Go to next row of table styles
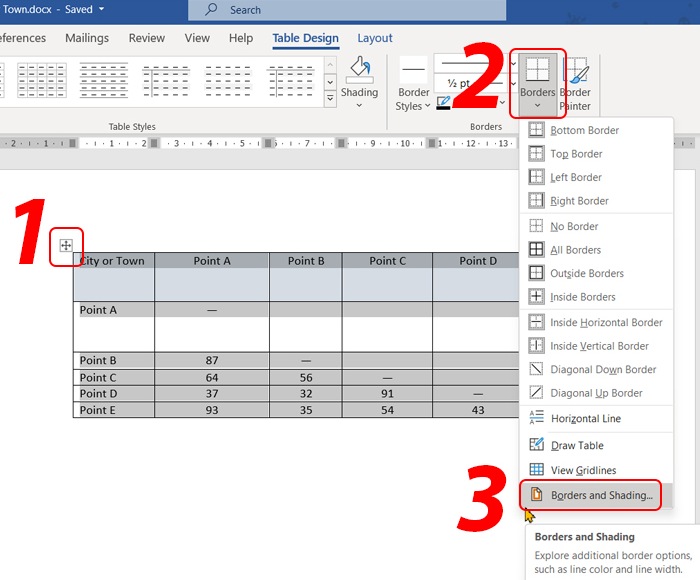This screenshot has width=700, height=580. tap(330, 82)
